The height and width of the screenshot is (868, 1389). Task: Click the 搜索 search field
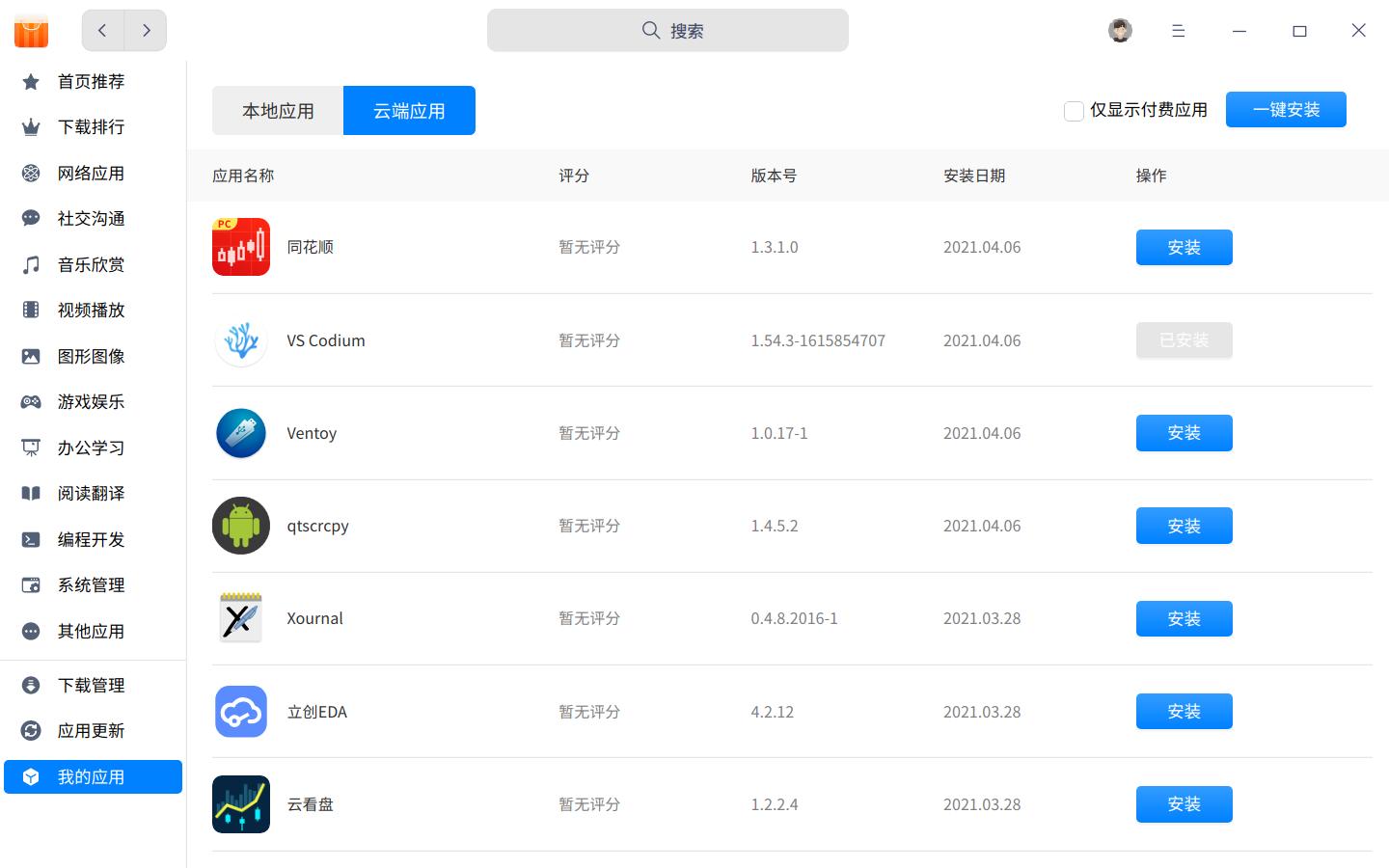point(667,31)
